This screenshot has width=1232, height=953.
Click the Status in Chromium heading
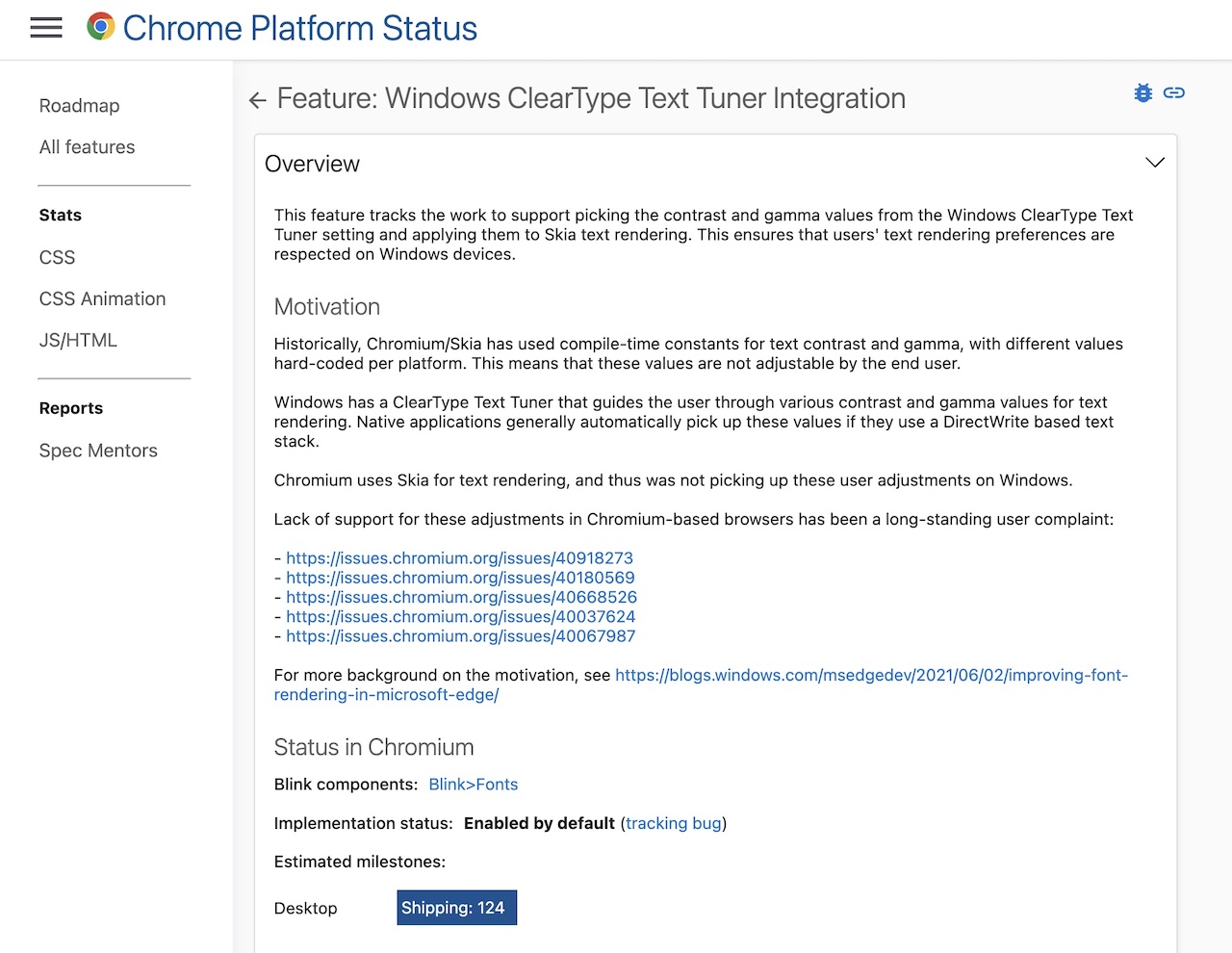(373, 748)
